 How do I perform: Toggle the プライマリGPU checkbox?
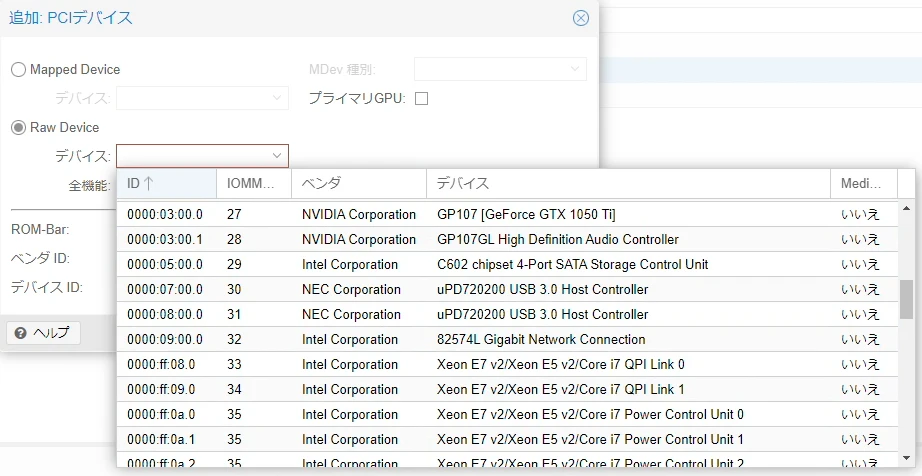tap(421, 99)
